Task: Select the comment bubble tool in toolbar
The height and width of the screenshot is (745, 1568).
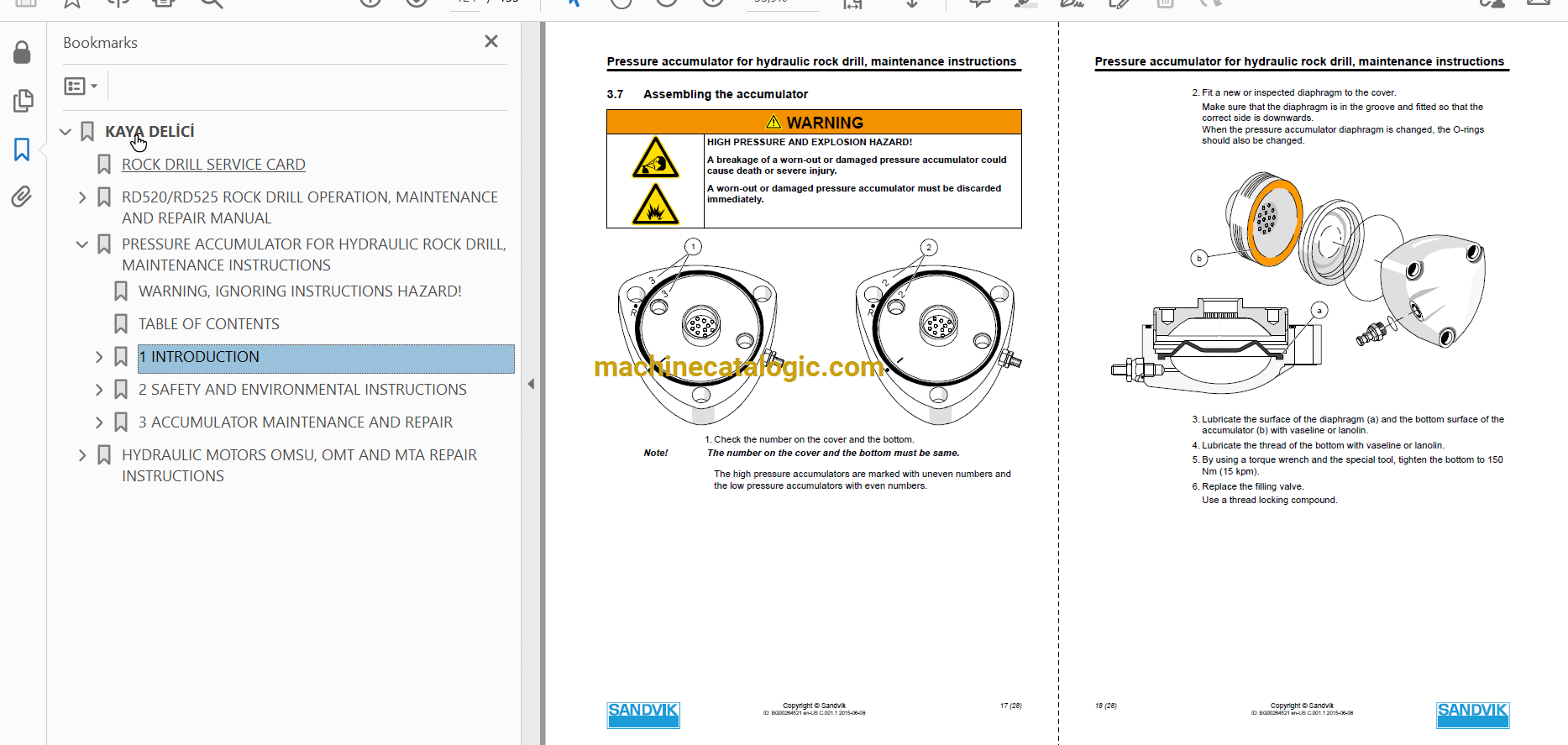Action: pos(979,3)
